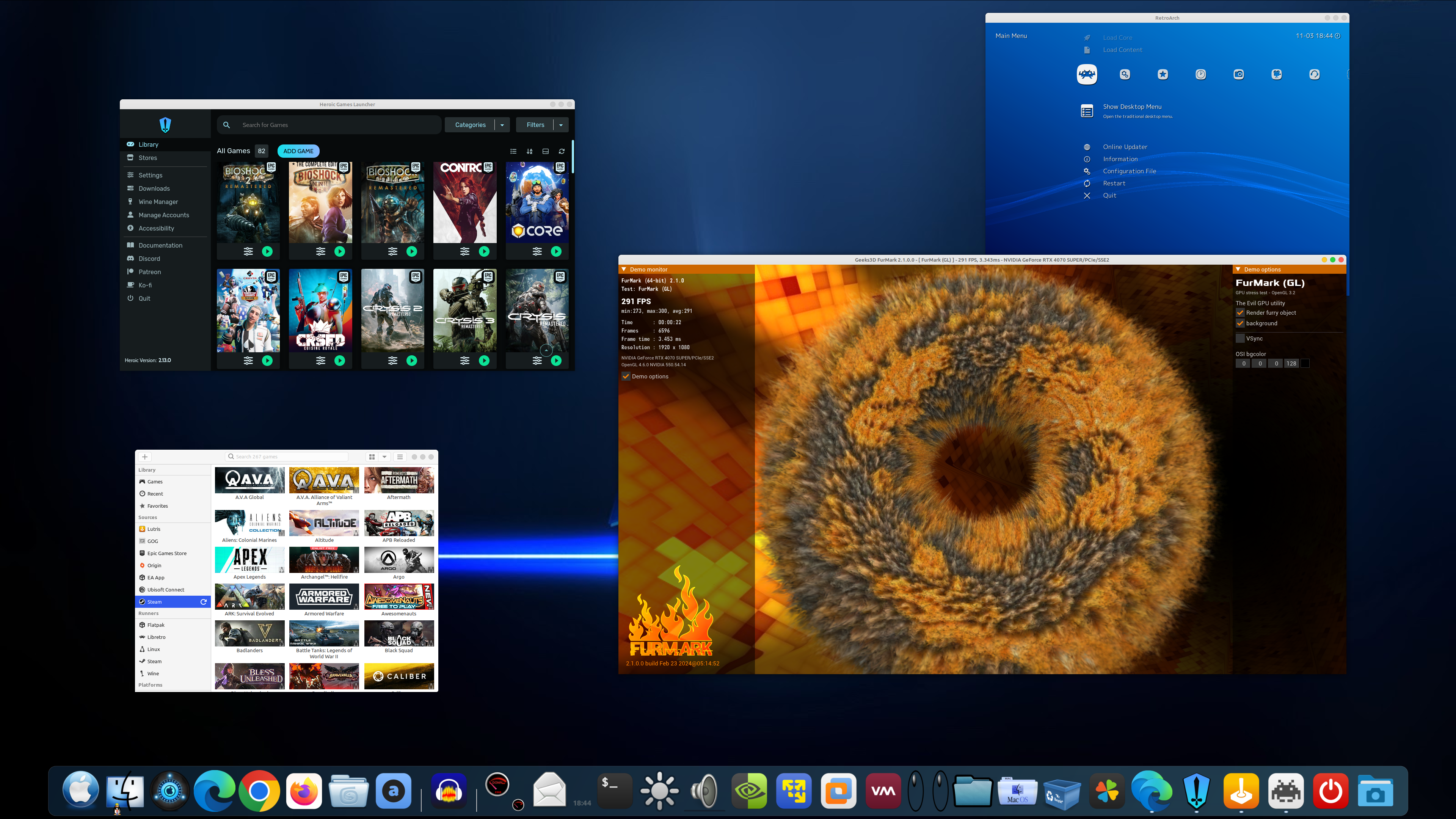Viewport: 1456px width, 819px height.
Task: Expand the Filters dropdown arrow
Action: coord(561,125)
